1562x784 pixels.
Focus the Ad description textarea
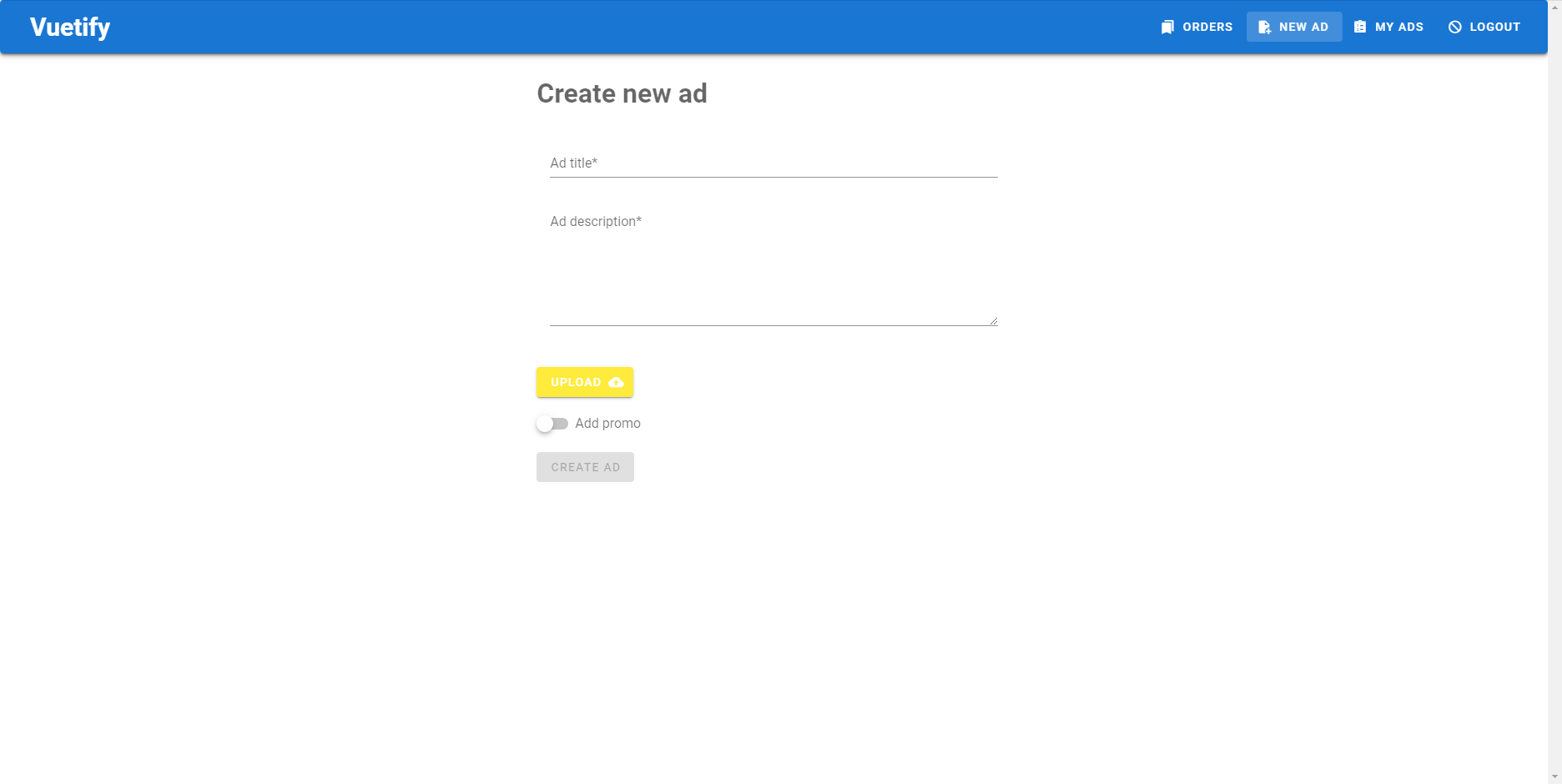tap(773, 267)
